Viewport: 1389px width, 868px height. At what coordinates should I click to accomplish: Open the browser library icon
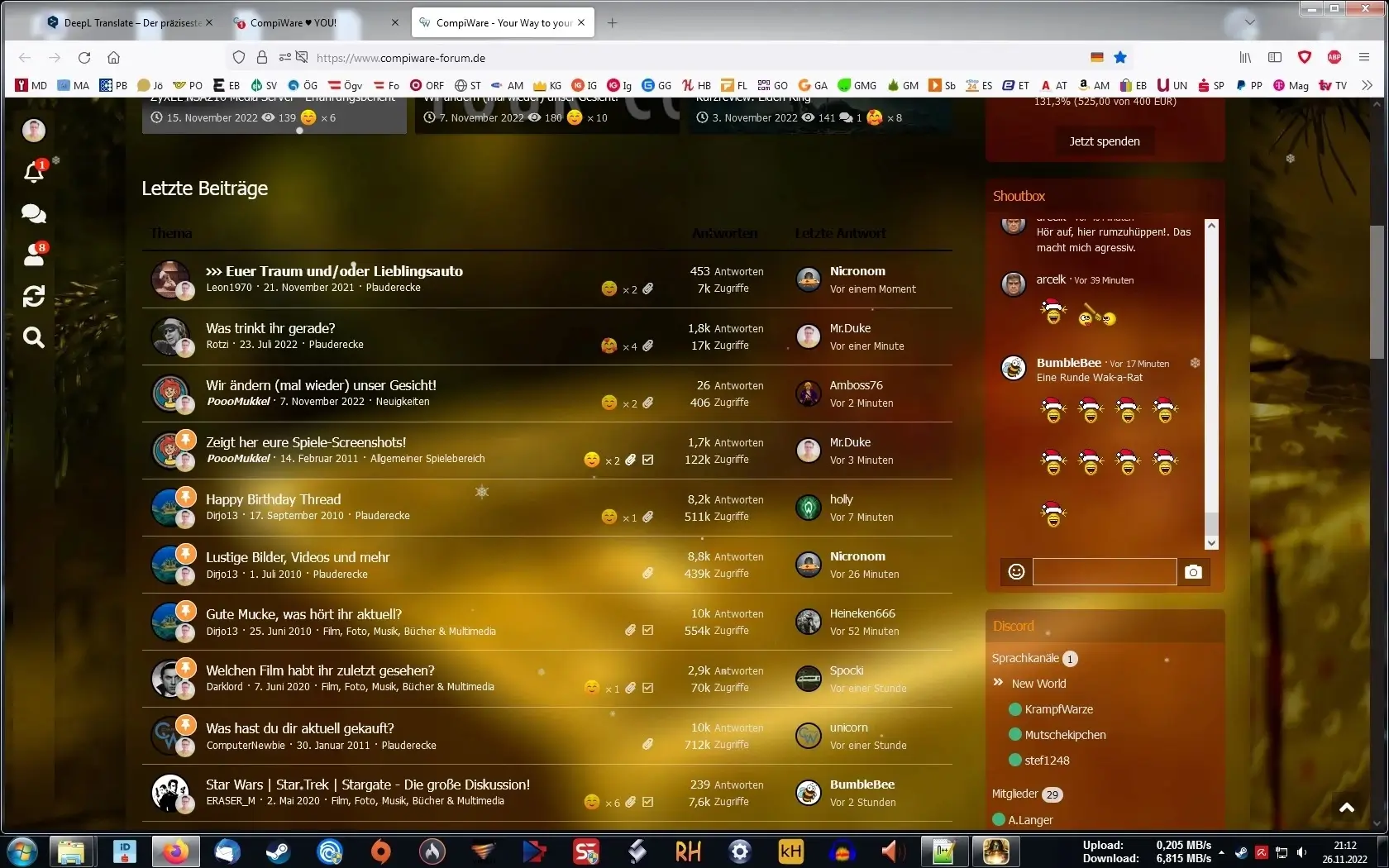click(1245, 57)
